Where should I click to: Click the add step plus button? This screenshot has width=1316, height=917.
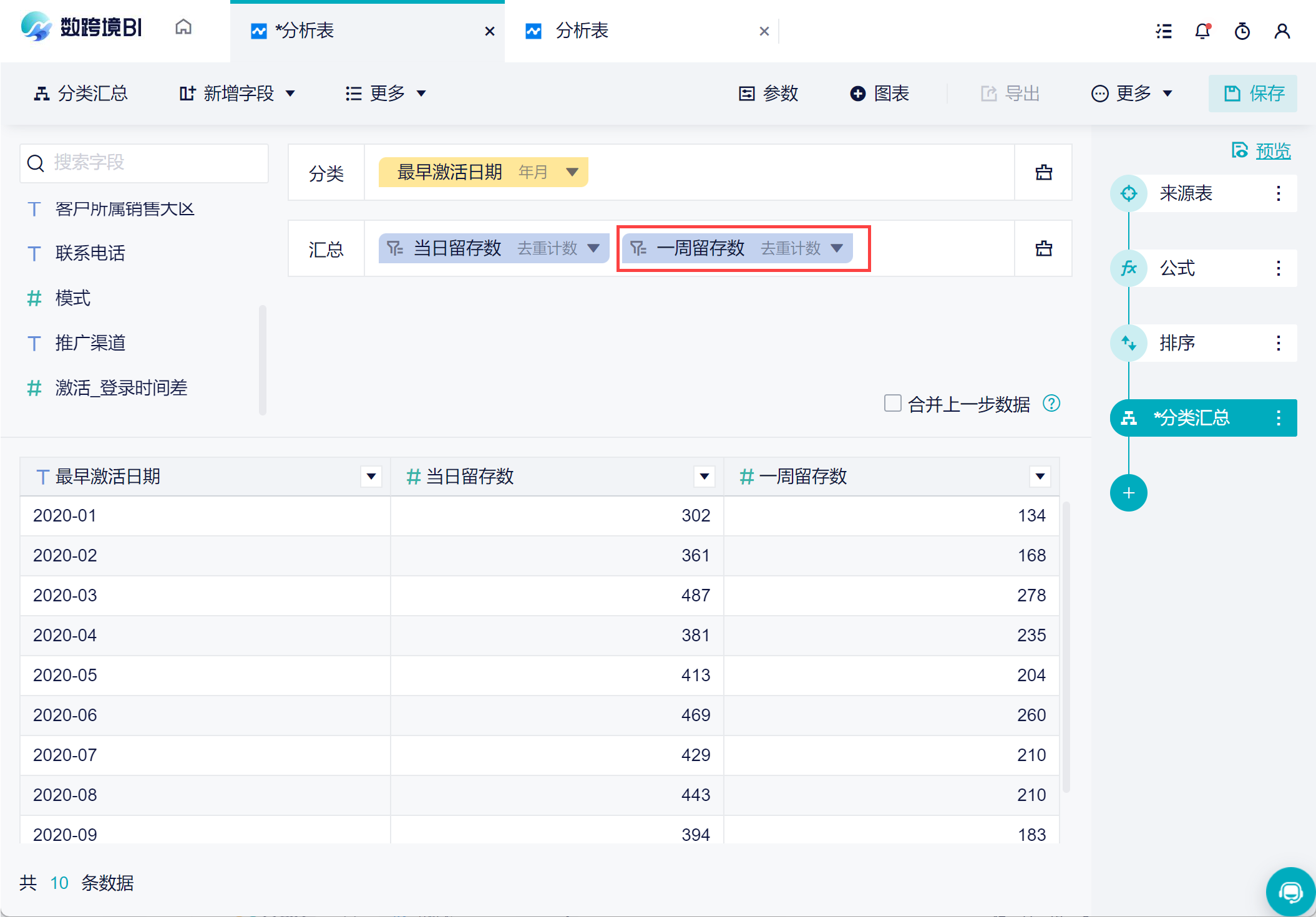click(1128, 493)
